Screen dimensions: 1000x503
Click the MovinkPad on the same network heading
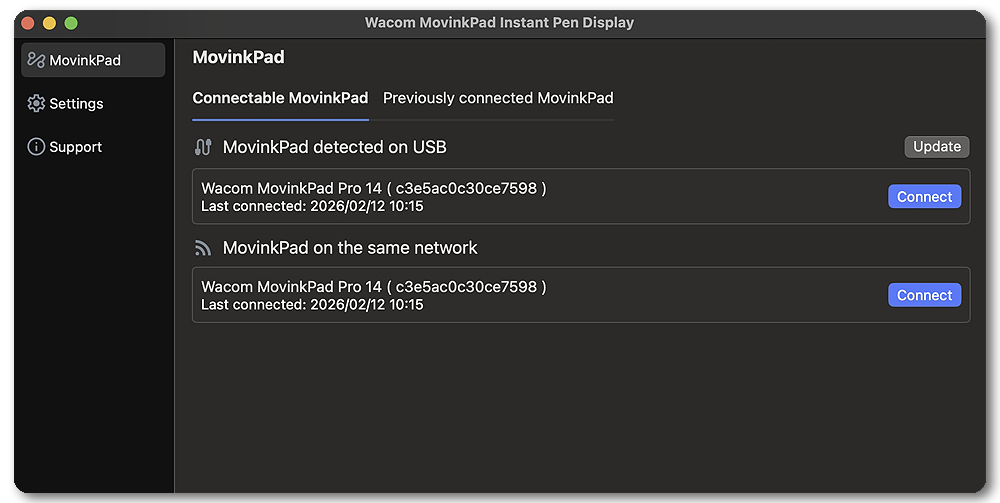pos(349,248)
